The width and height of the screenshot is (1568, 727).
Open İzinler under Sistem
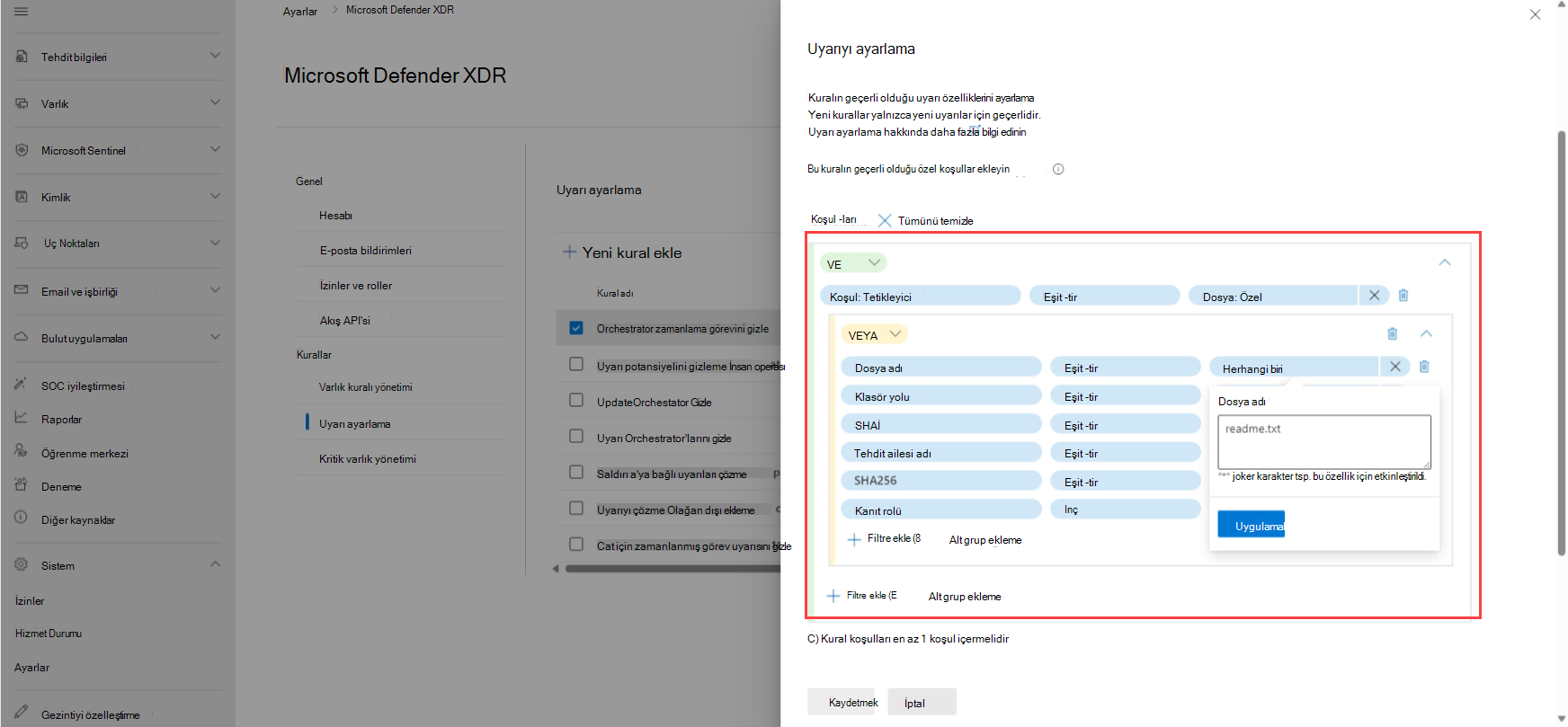(30, 601)
